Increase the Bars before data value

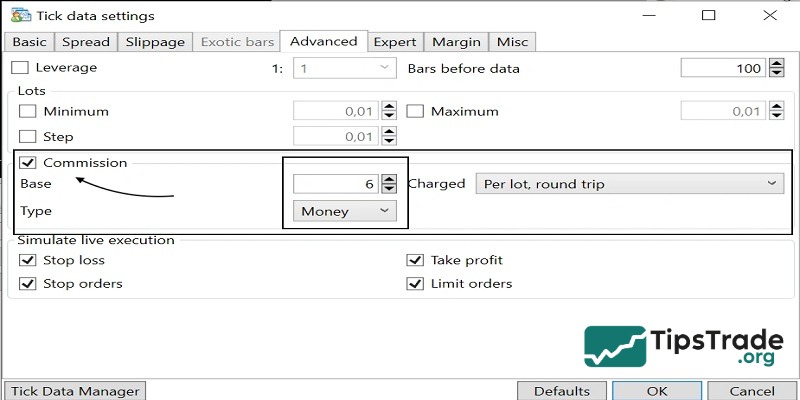778,63
